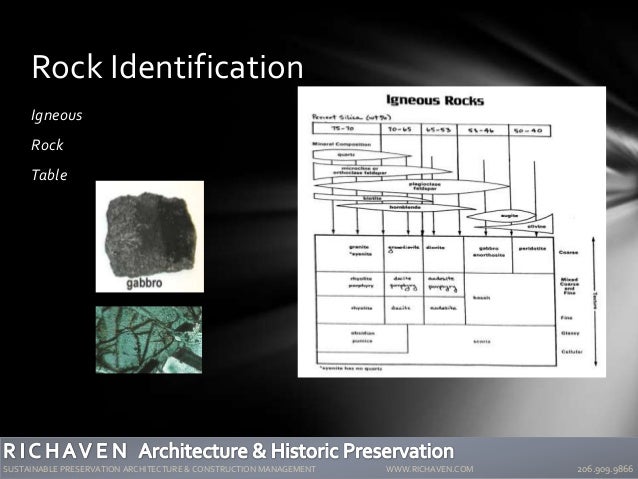
Task: Select the 'scoria' table cell
Action: (x=482, y=342)
